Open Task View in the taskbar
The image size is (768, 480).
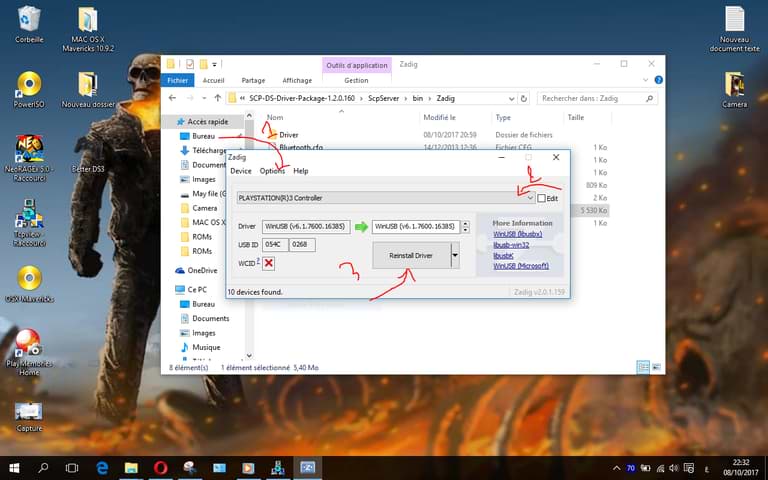[x=72, y=468]
